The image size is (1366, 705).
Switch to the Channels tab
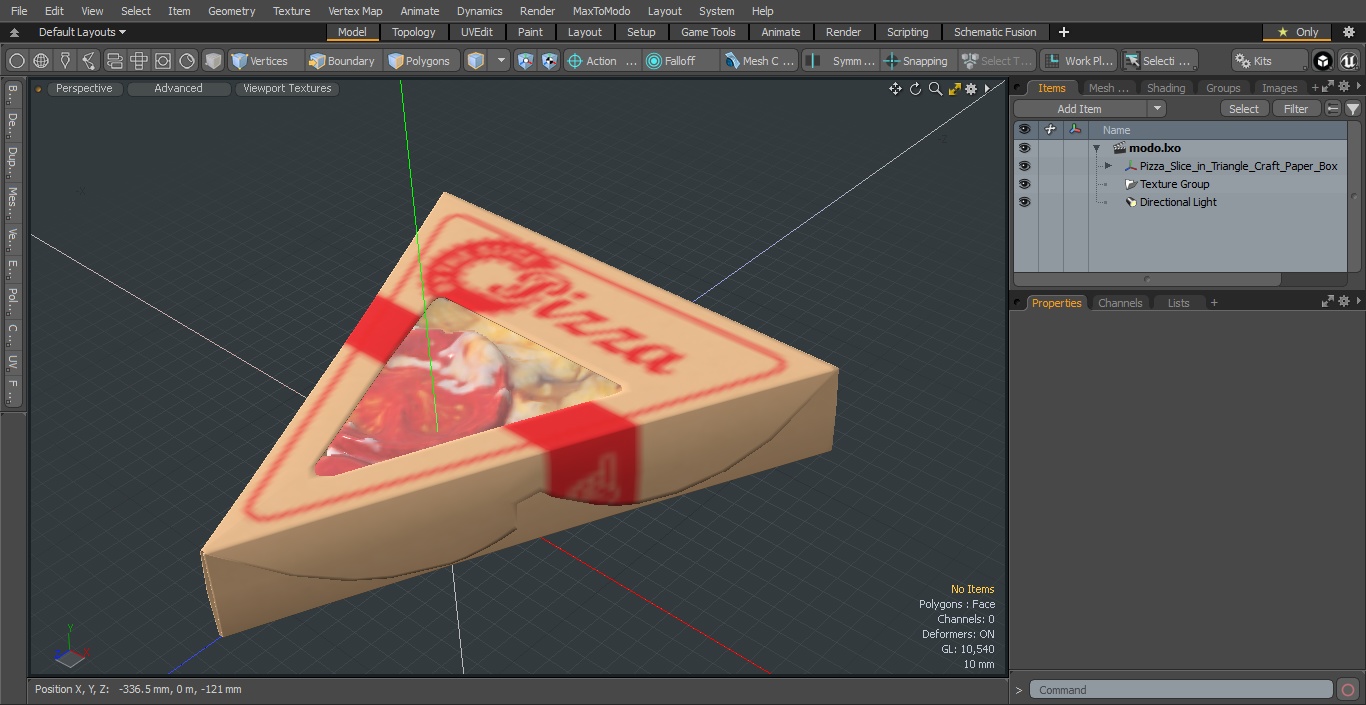pyautogui.click(x=1120, y=303)
